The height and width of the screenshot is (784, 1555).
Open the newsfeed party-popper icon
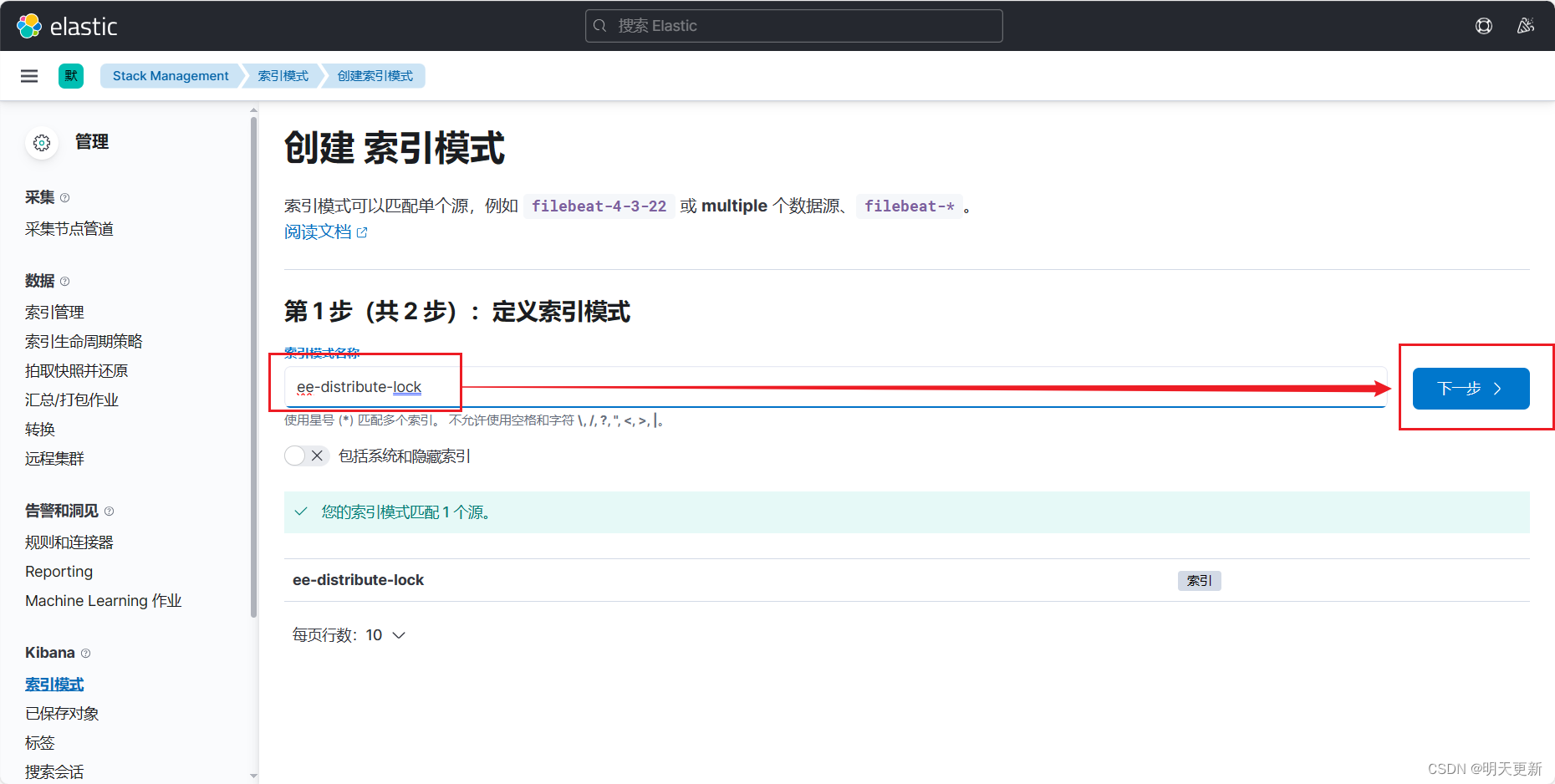click(1526, 26)
